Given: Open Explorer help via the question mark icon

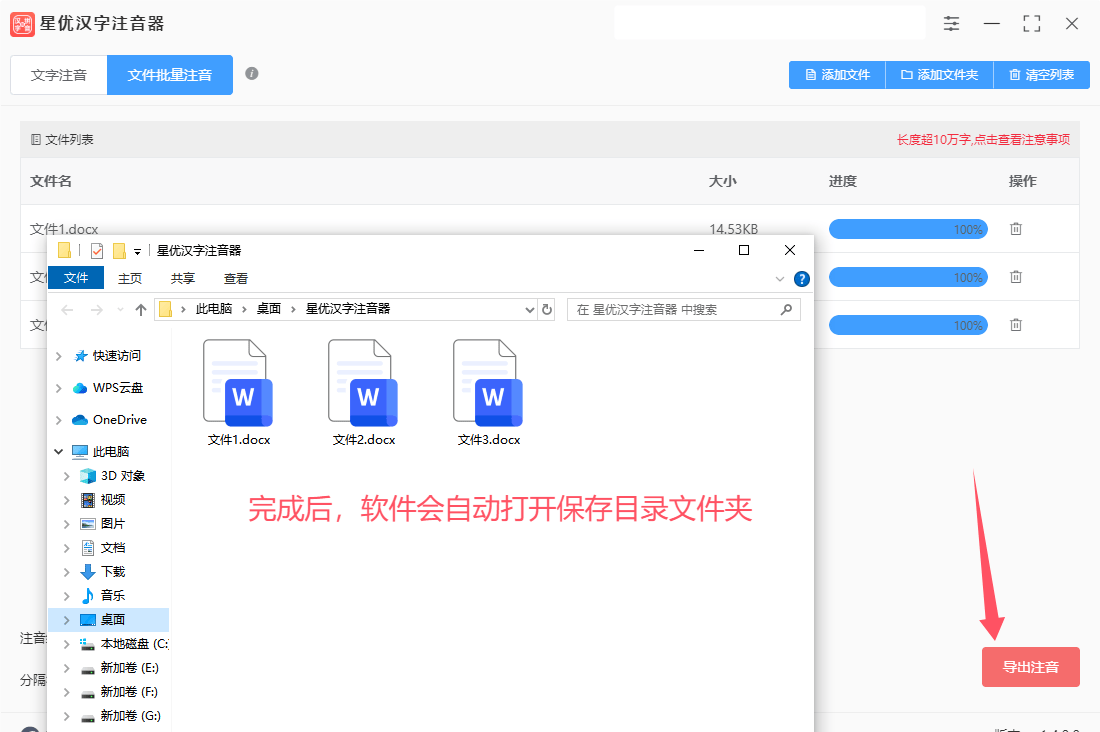Looking at the screenshot, I should tap(801, 279).
